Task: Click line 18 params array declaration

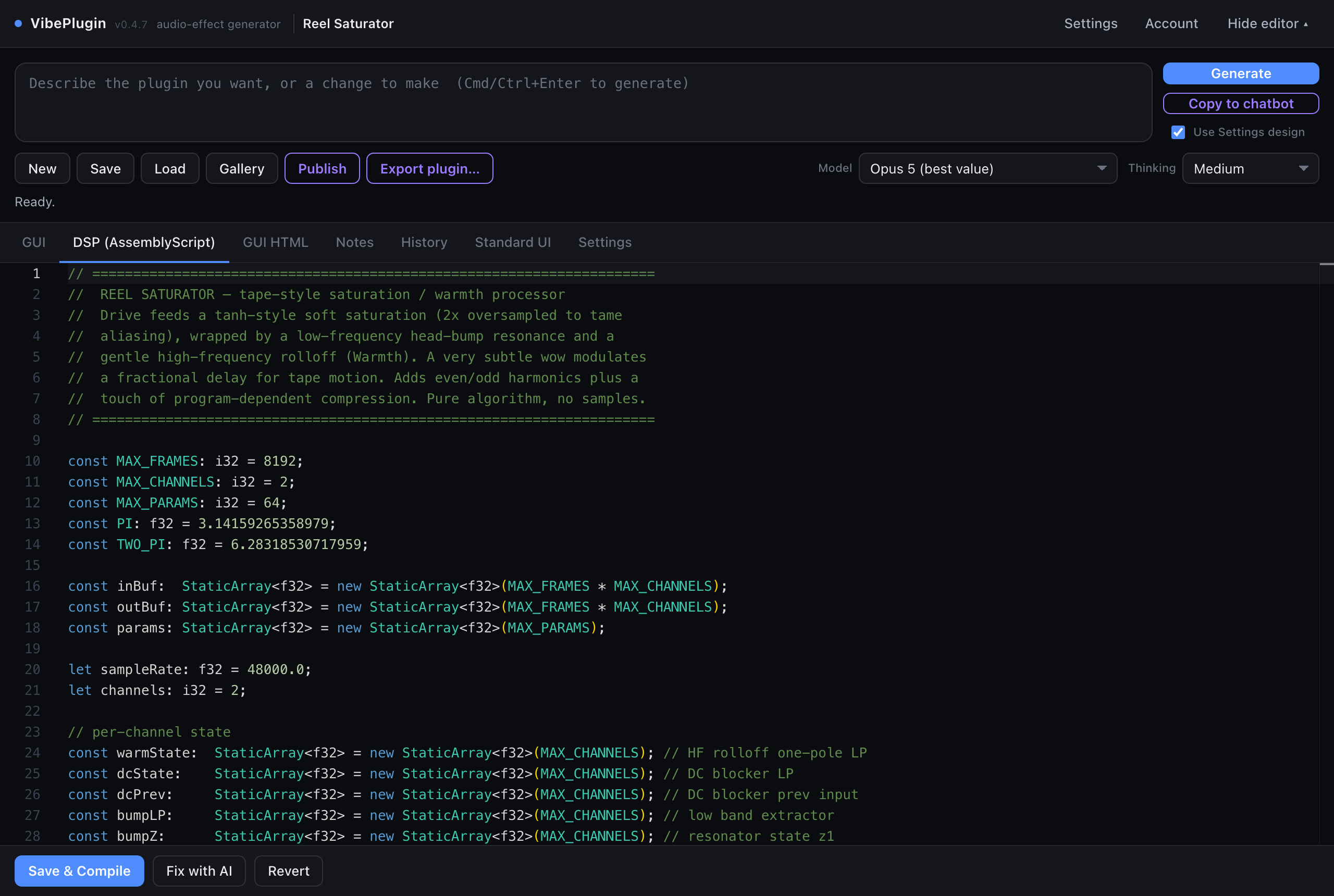Action: (x=336, y=627)
